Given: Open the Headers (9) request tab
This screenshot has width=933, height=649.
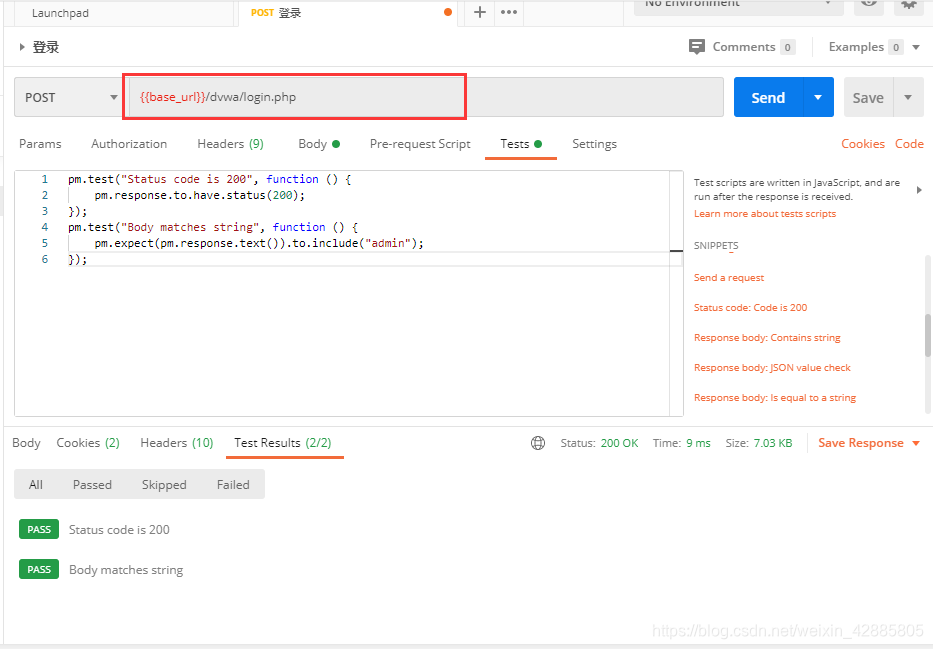Looking at the screenshot, I should tap(230, 144).
